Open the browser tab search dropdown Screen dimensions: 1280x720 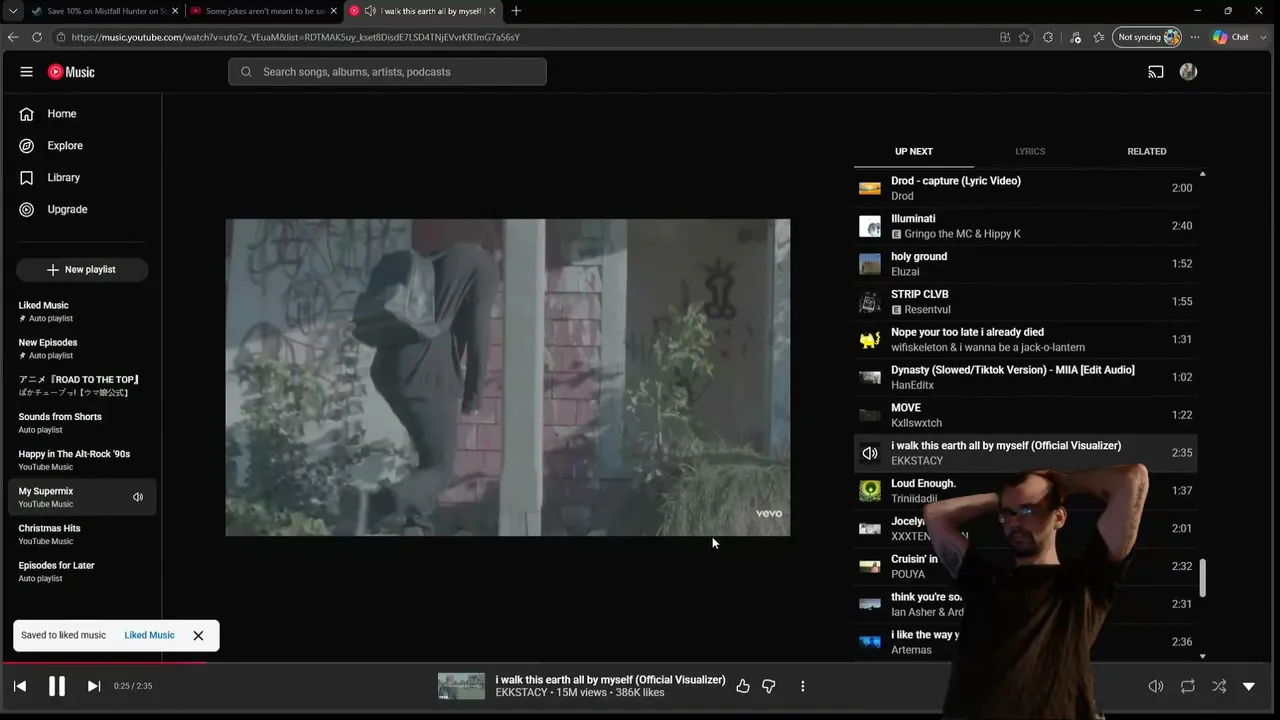tap(13, 11)
